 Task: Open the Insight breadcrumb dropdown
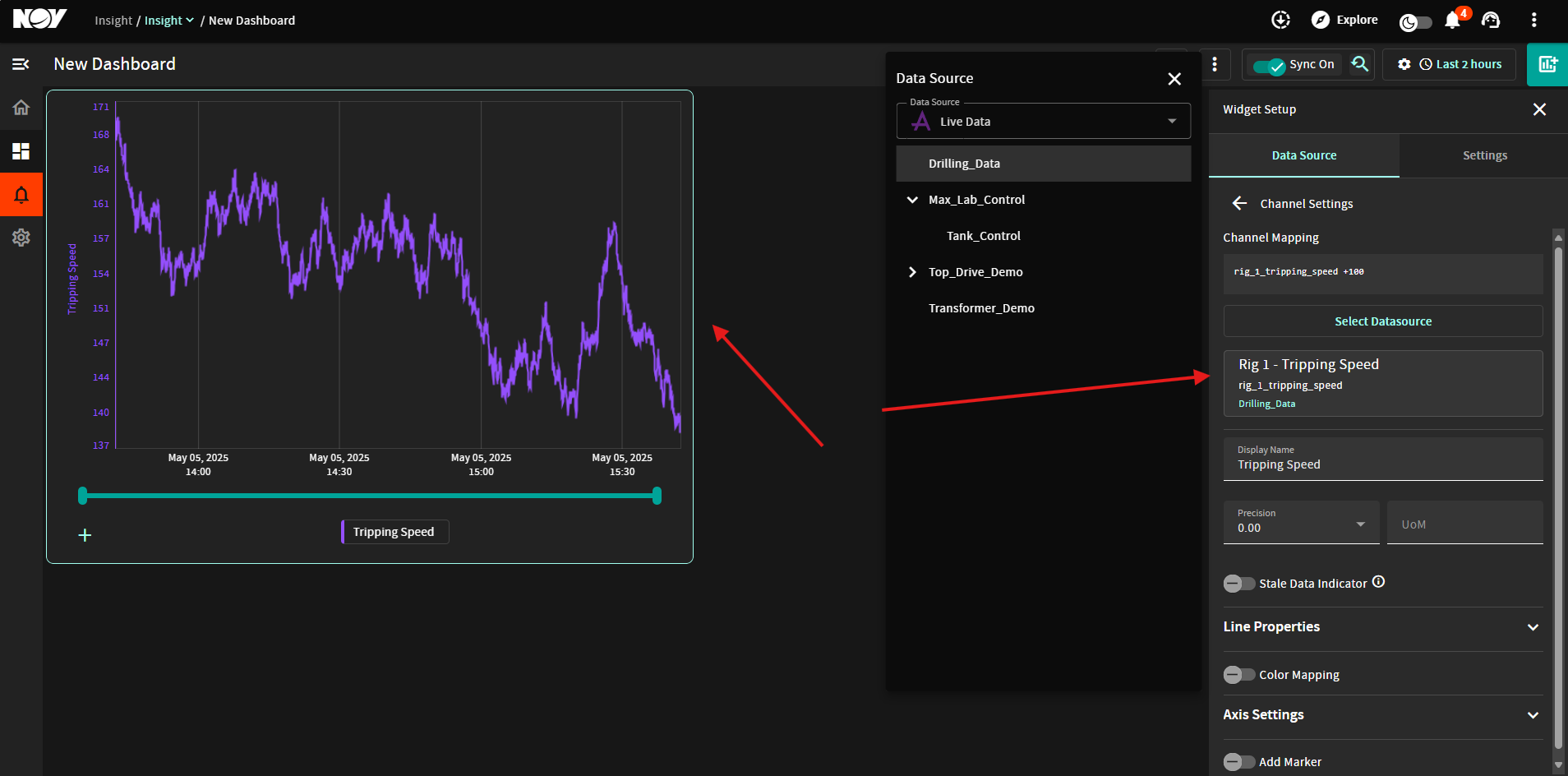pos(169,21)
